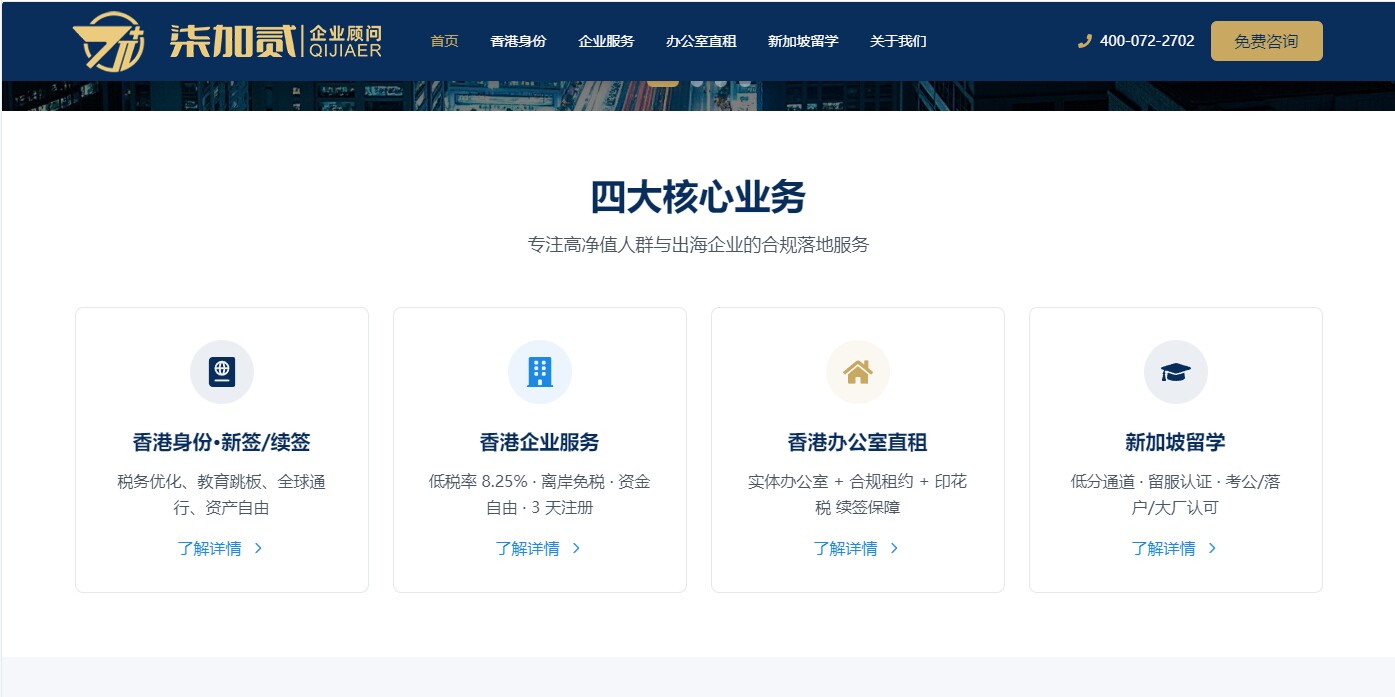Click the passport icon for 香港身份
Screen dimensions: 1395x697
222,372
